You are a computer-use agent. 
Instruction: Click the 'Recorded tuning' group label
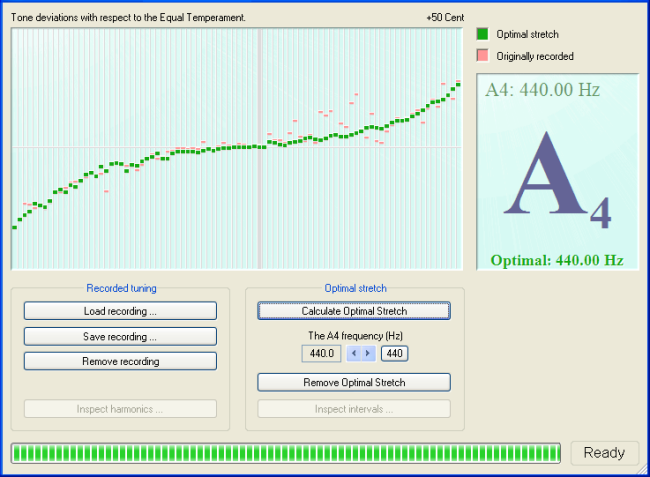click(x=121, y=288)
